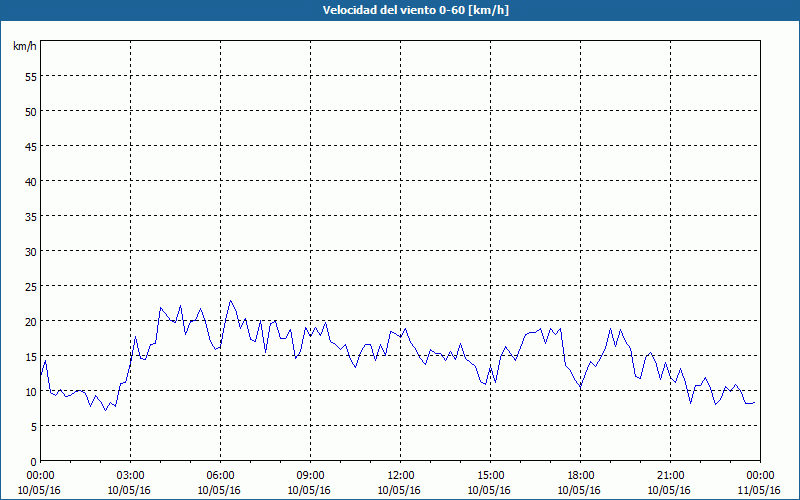Click the wind speed dip at 18:00
This screenshot has height=500, width=800.
click(x=581, y=387)
